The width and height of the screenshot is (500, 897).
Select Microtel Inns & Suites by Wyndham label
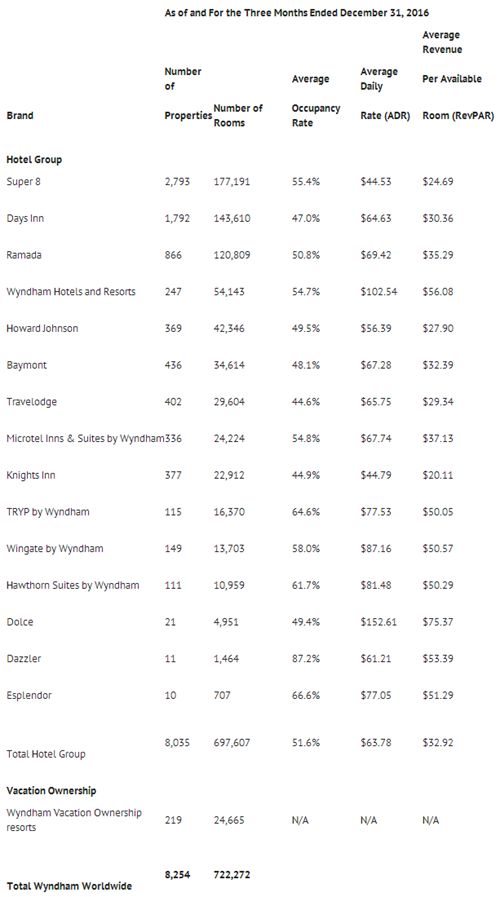[85, 438]
